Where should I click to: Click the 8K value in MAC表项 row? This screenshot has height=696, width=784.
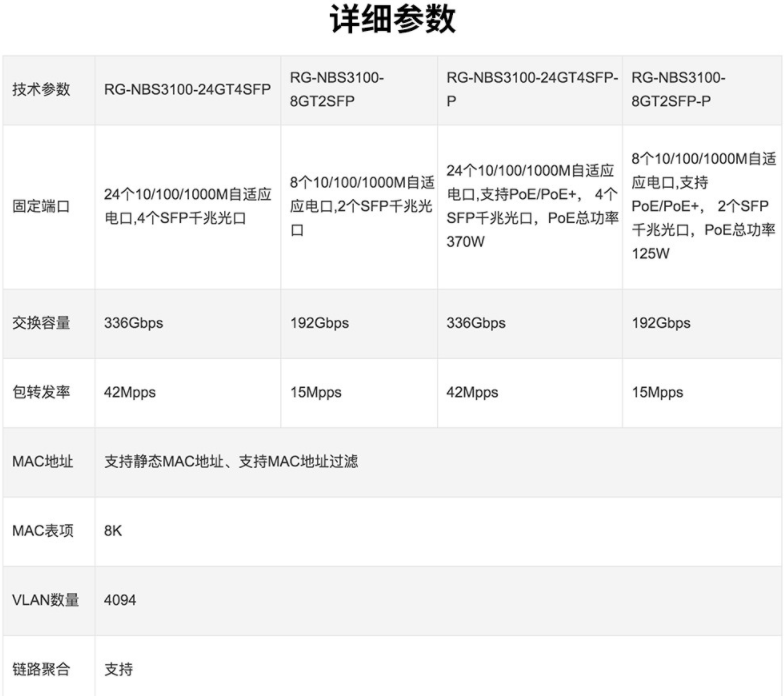click(x=113, y=530)
